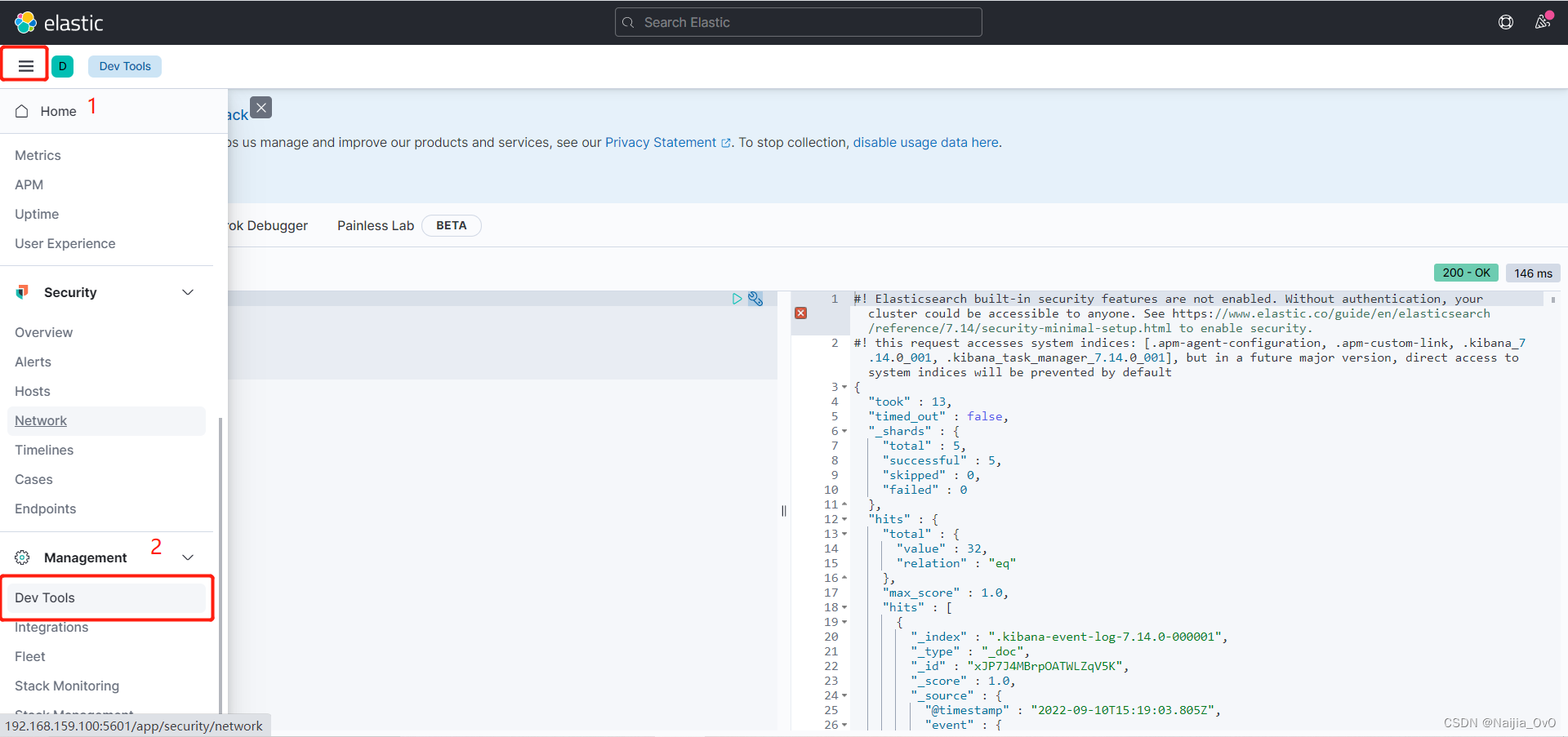Click the red error marker in output
Image resolution: width=1568 pixels, height=737 pixels.
pyautogui.click(x=801, y=313)
